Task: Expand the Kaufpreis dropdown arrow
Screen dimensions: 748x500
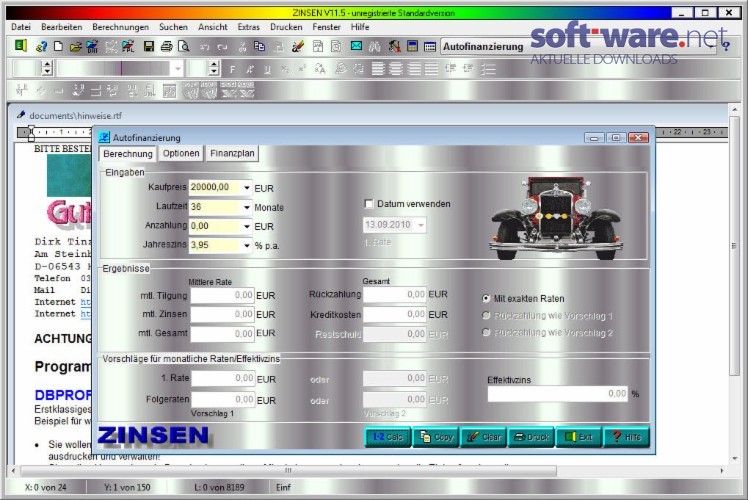Action: point(247,188)
